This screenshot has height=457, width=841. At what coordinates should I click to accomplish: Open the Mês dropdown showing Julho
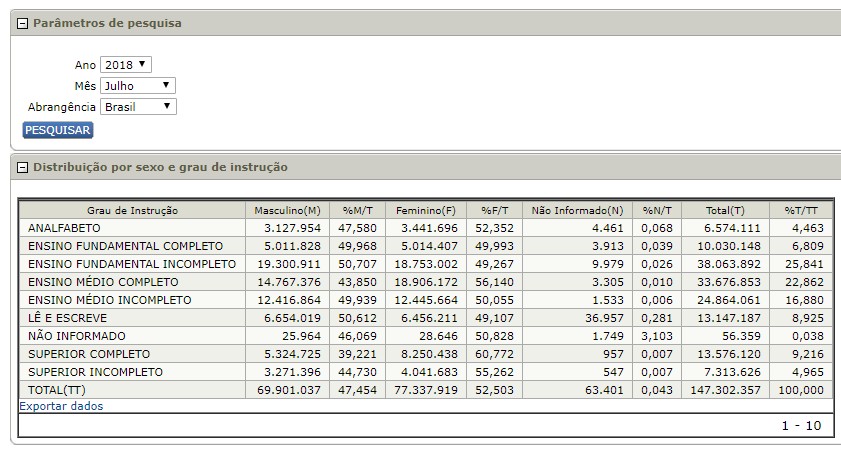click(138, 85)
